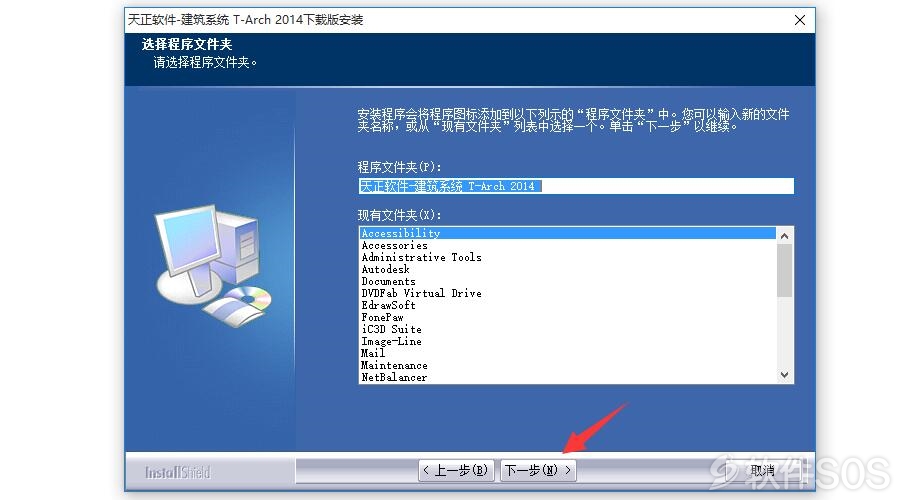905x500 pixels.
Task: Pick FonePaw from the existing folders
Action: point(567,318)
